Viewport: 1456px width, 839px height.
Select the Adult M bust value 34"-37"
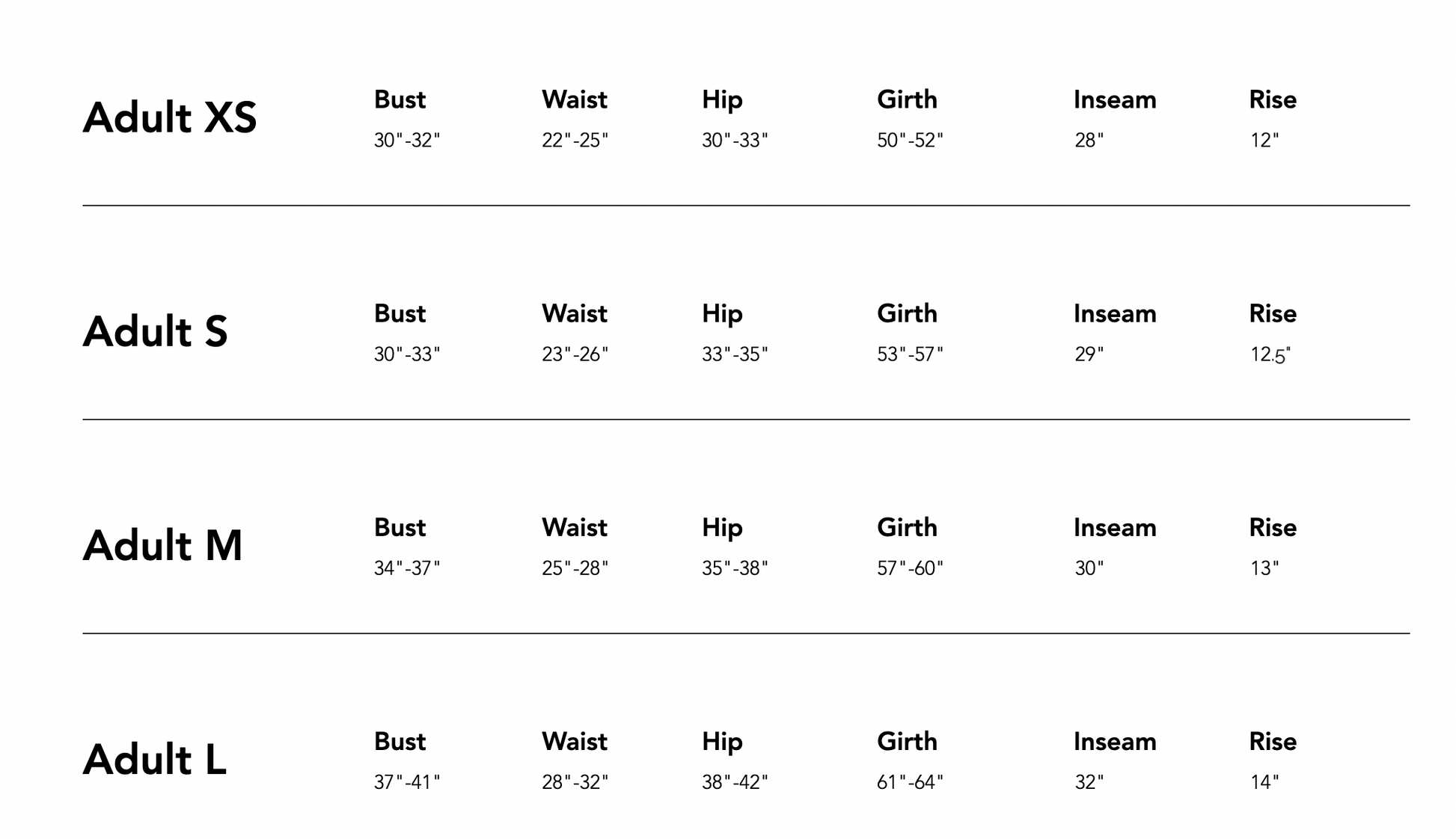pos(407,568)
